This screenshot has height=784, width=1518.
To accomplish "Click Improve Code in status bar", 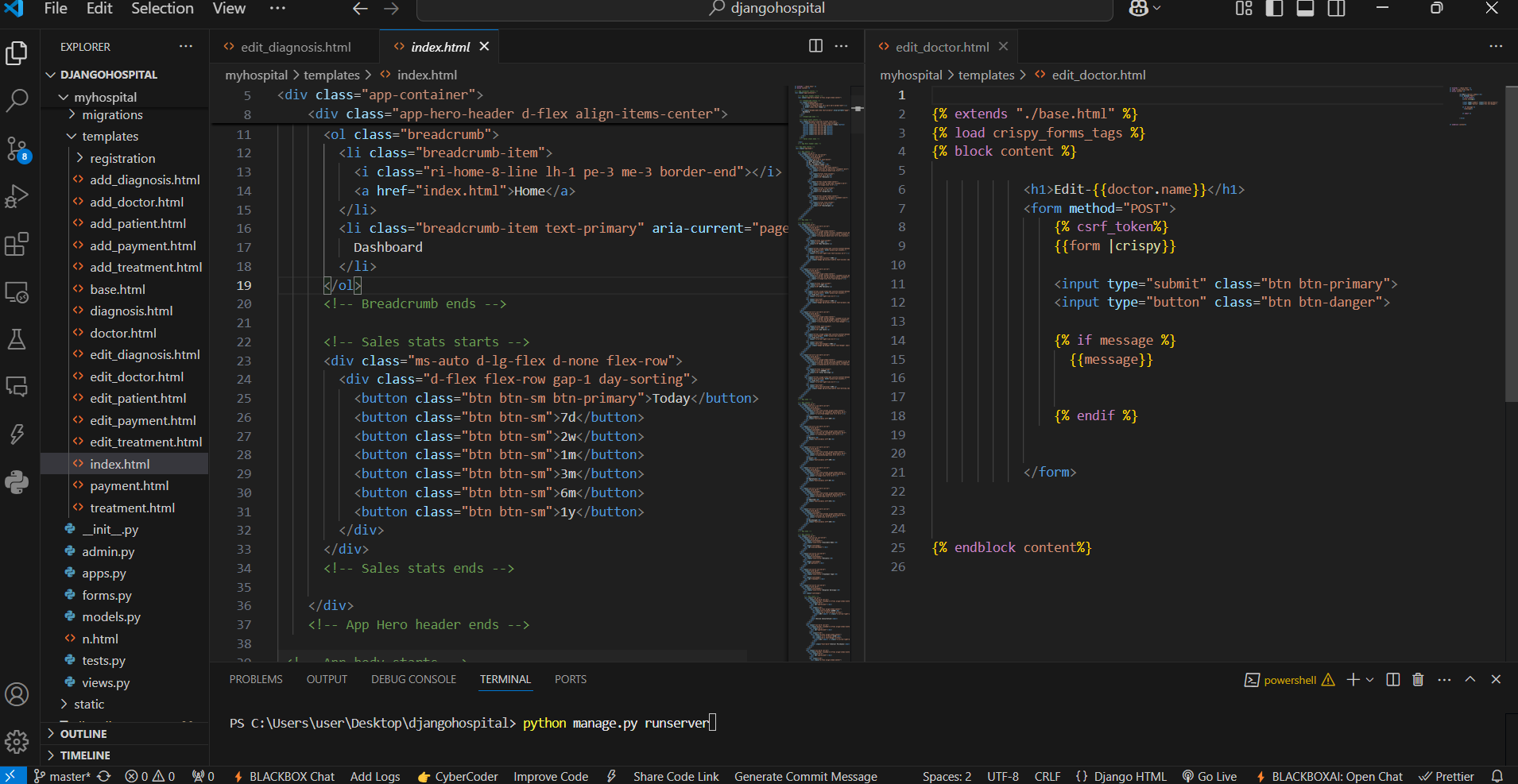I will 551,776.
